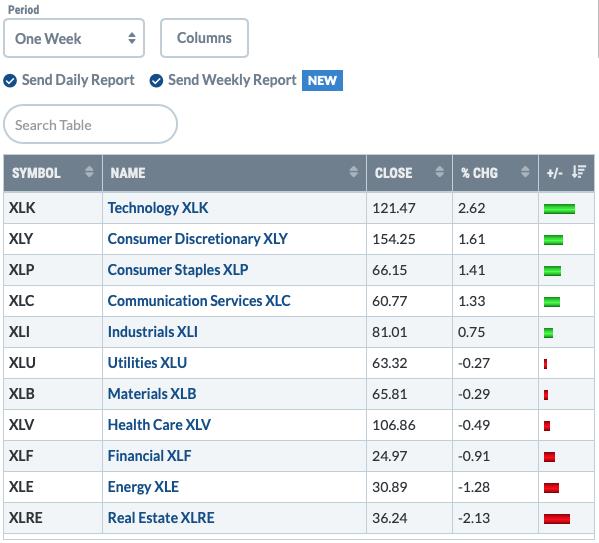The height and width of the screenshot is (543, 599).
Task: Uncheck Send Weekly Report
Action: [156, 81]
